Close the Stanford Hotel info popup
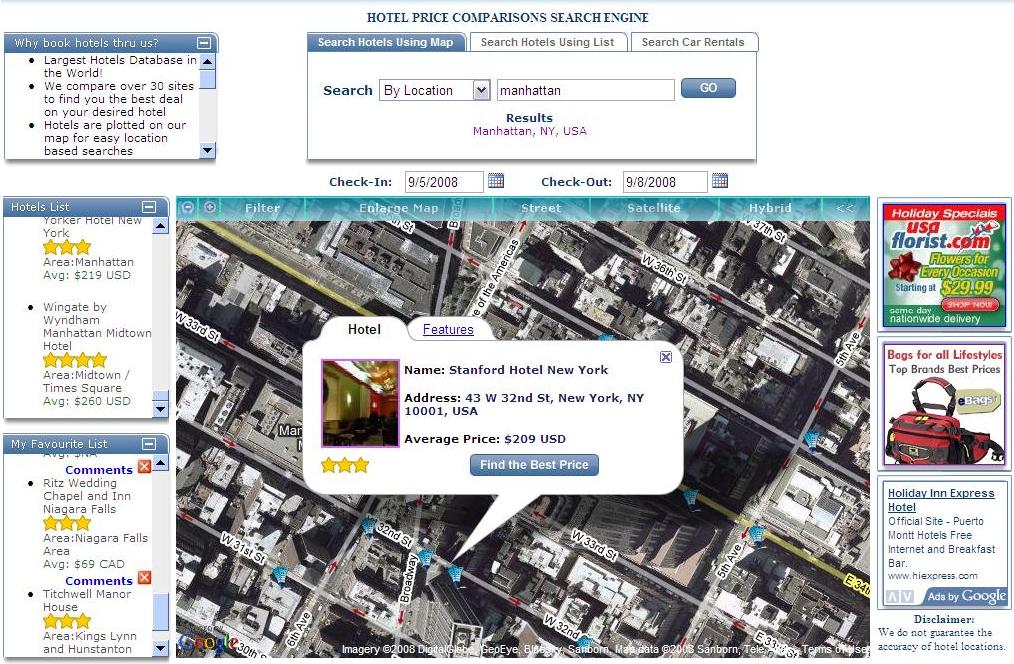This screenshot has width=1014, height=664. click(665, 357)
